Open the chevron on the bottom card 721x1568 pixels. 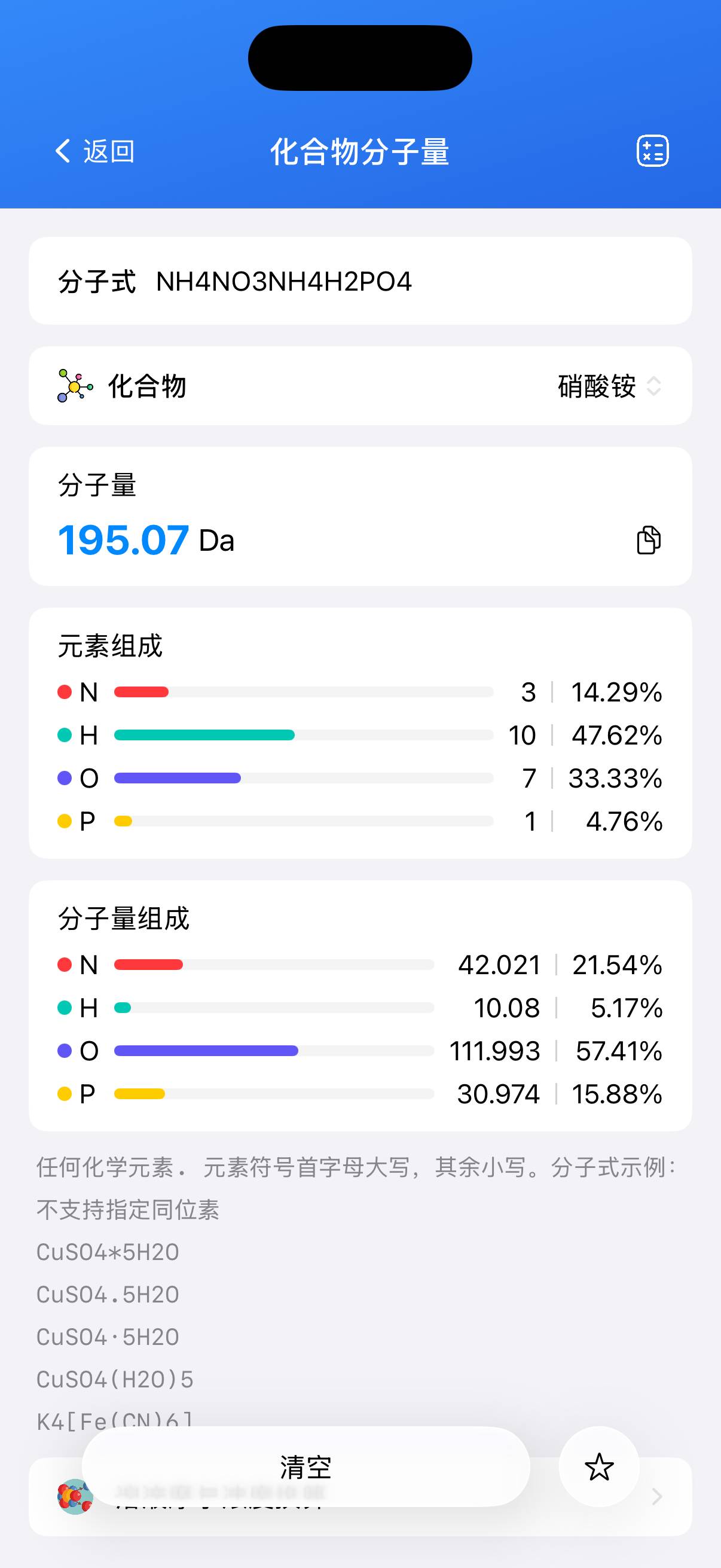click(656, 1496)
